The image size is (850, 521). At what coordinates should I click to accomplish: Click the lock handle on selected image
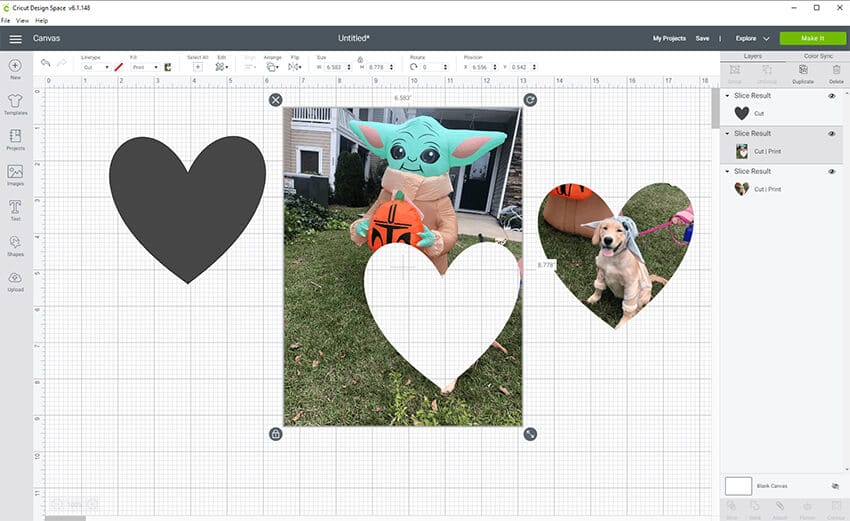point(275,434)
